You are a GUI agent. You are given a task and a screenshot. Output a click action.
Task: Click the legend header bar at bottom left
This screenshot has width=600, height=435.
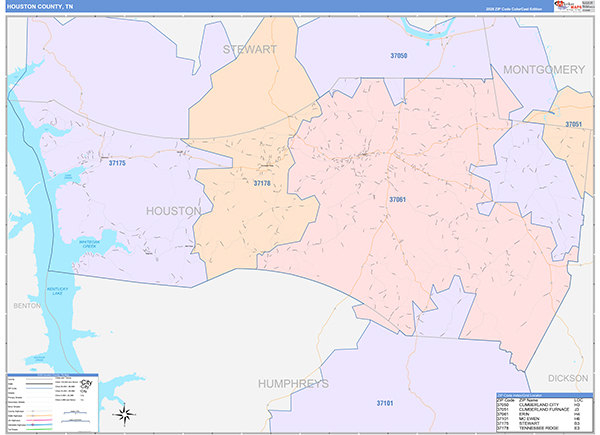[53, 375]
